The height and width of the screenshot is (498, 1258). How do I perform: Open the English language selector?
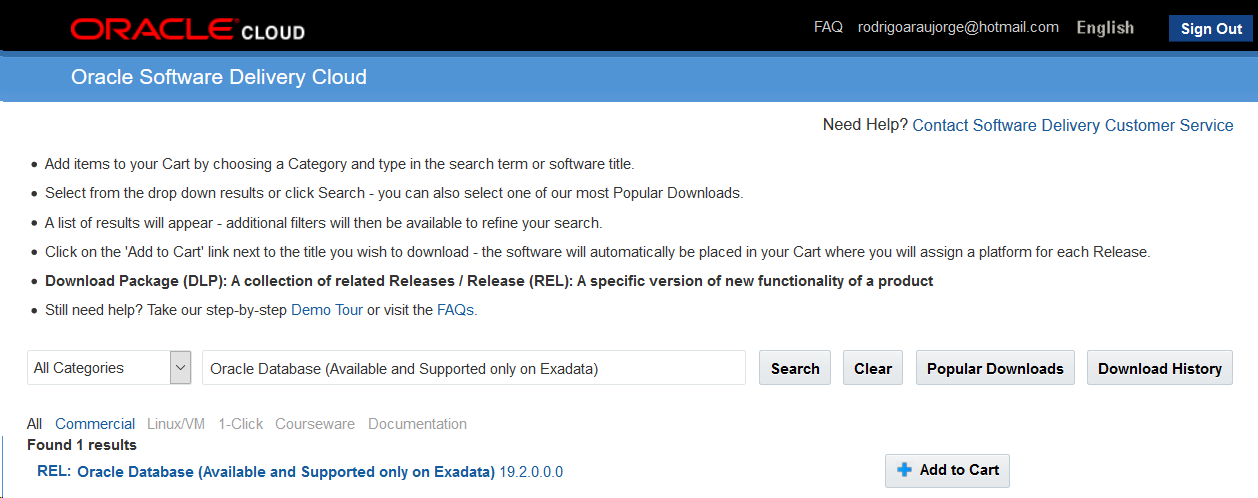pos(1105,28)
